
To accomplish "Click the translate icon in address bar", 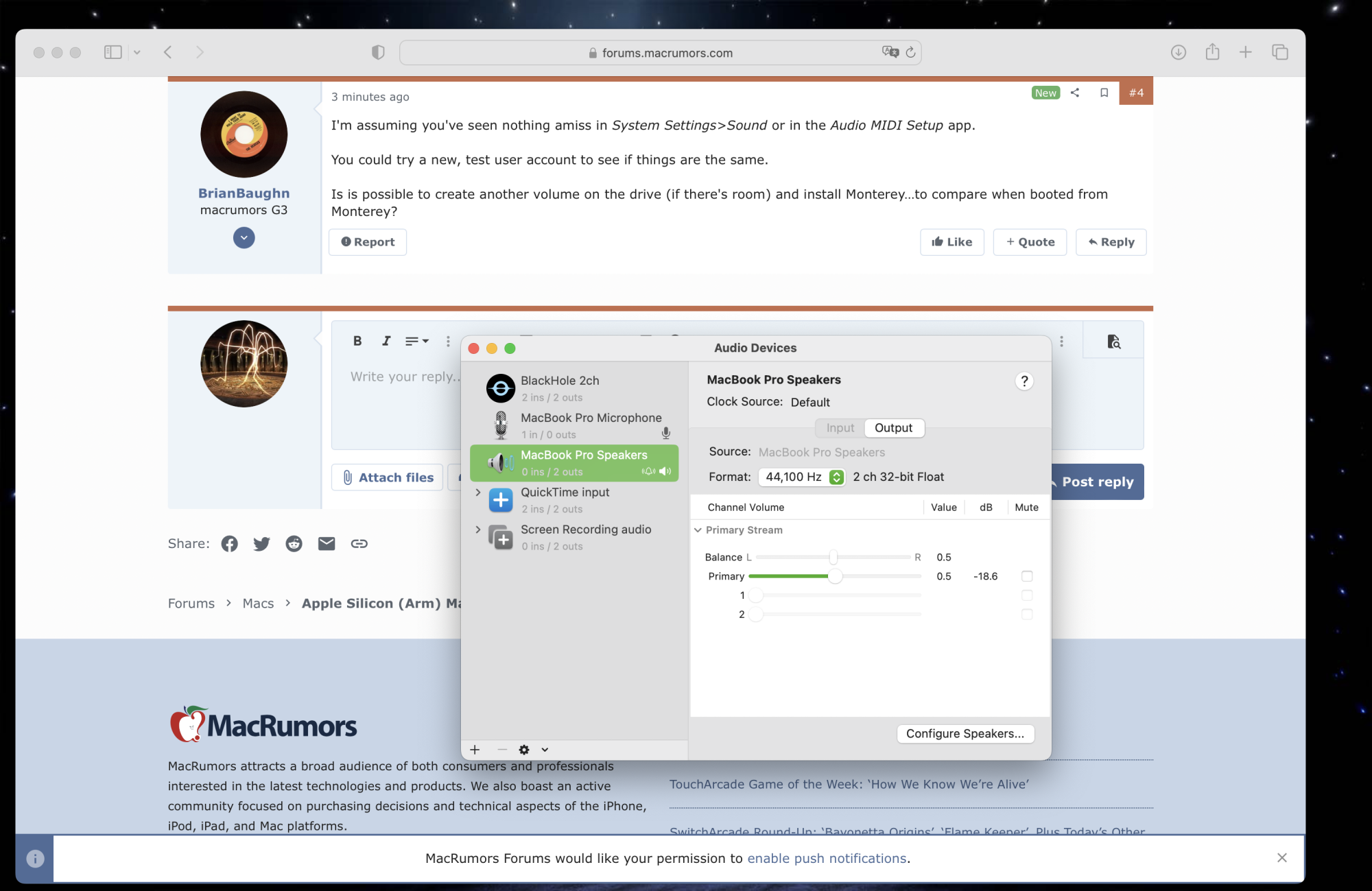I will (890, 52).
